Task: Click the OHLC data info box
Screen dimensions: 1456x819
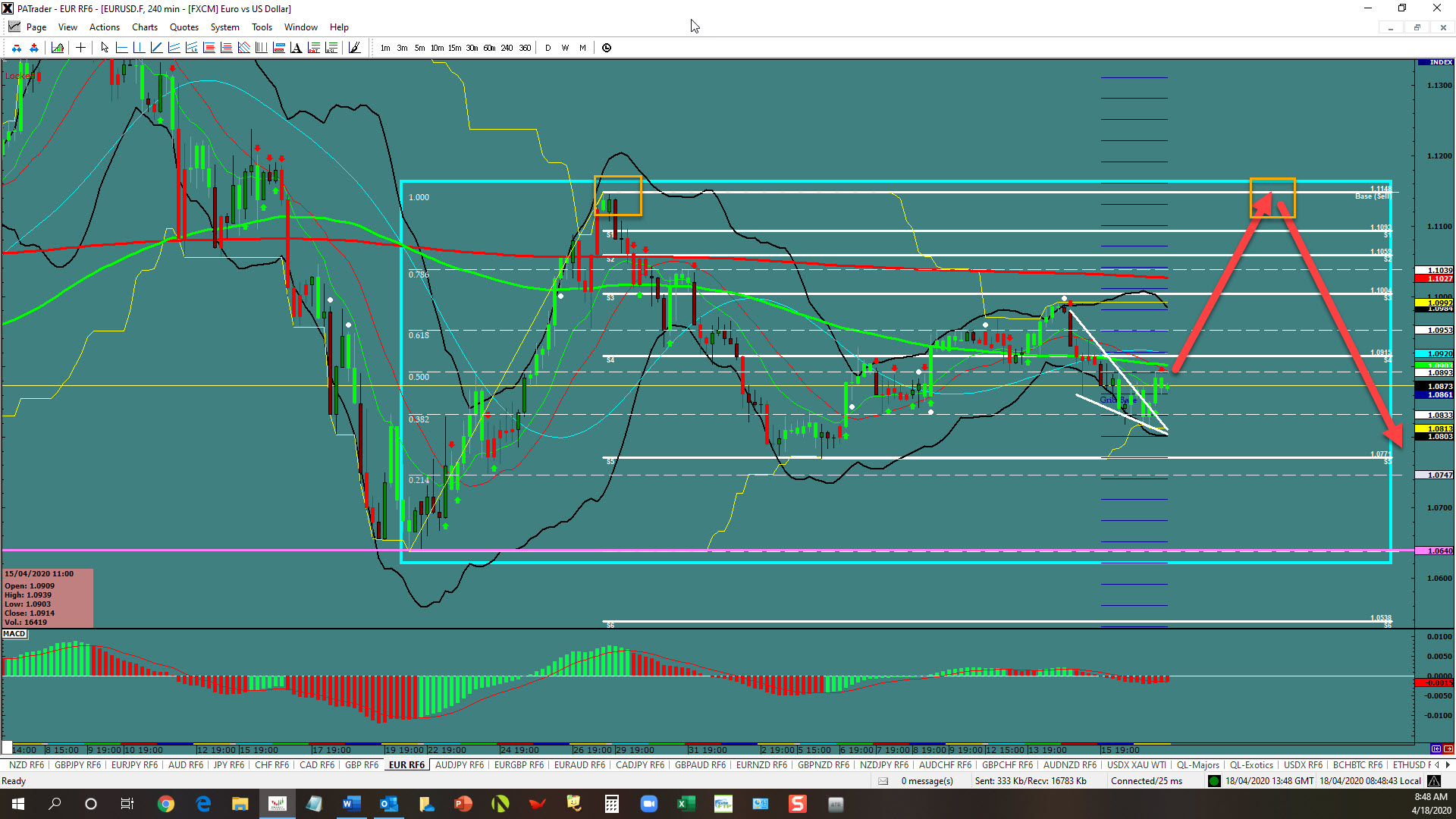Action: [x=48, y=598]
